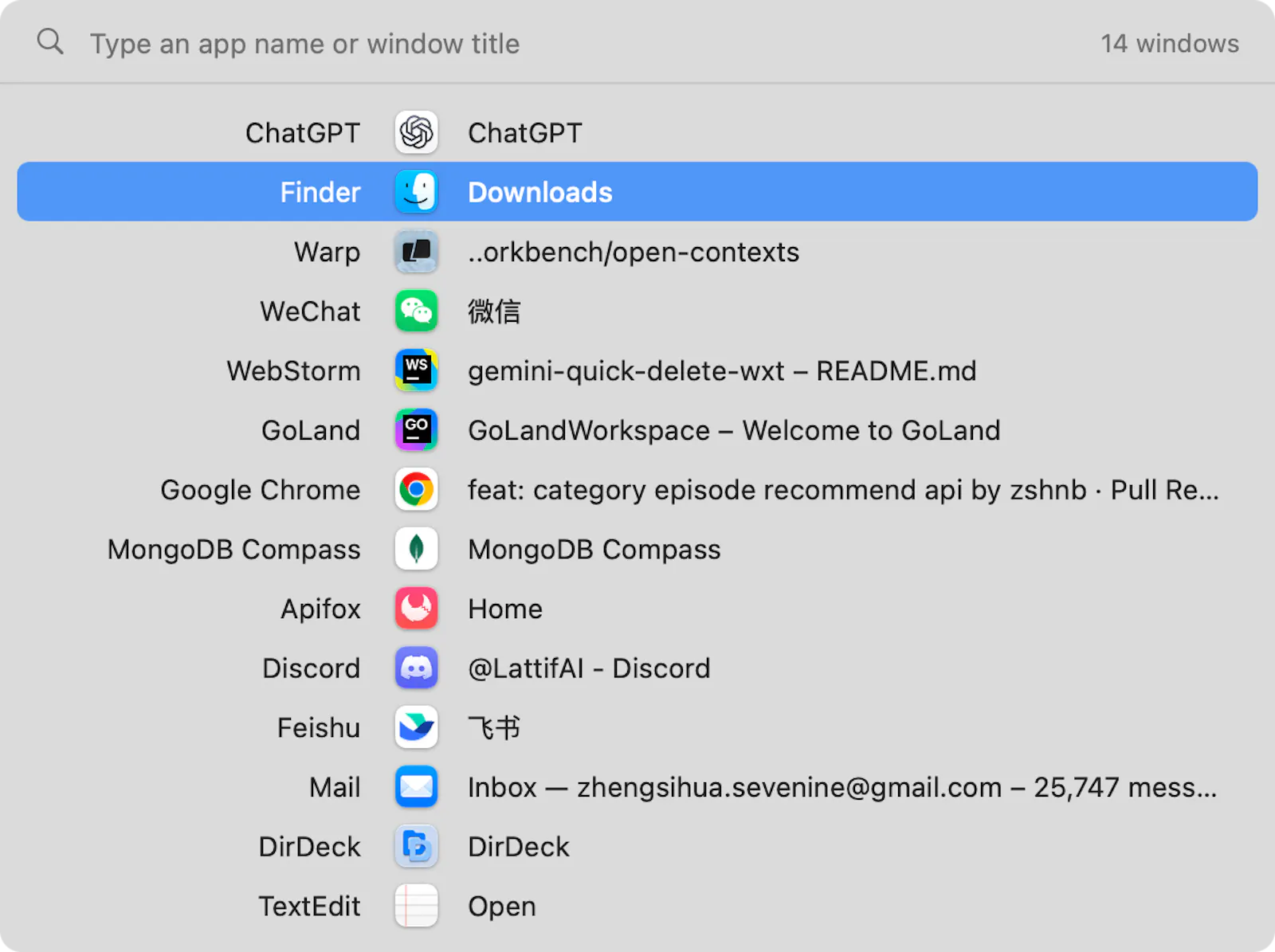The height and width of the screenshot is (952, 1275).
Task: Click the 'WebStorm' app name label
Action: pyautogui.click(x=293, y=370)
